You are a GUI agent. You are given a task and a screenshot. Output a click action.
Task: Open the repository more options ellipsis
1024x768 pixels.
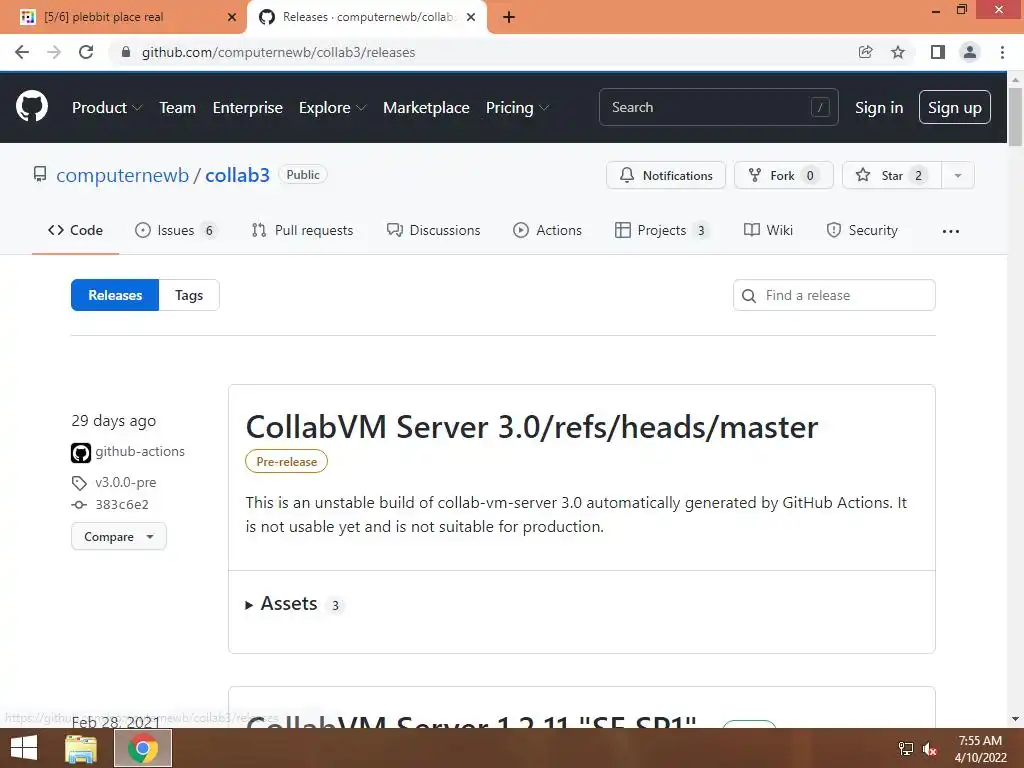point(951,231)
